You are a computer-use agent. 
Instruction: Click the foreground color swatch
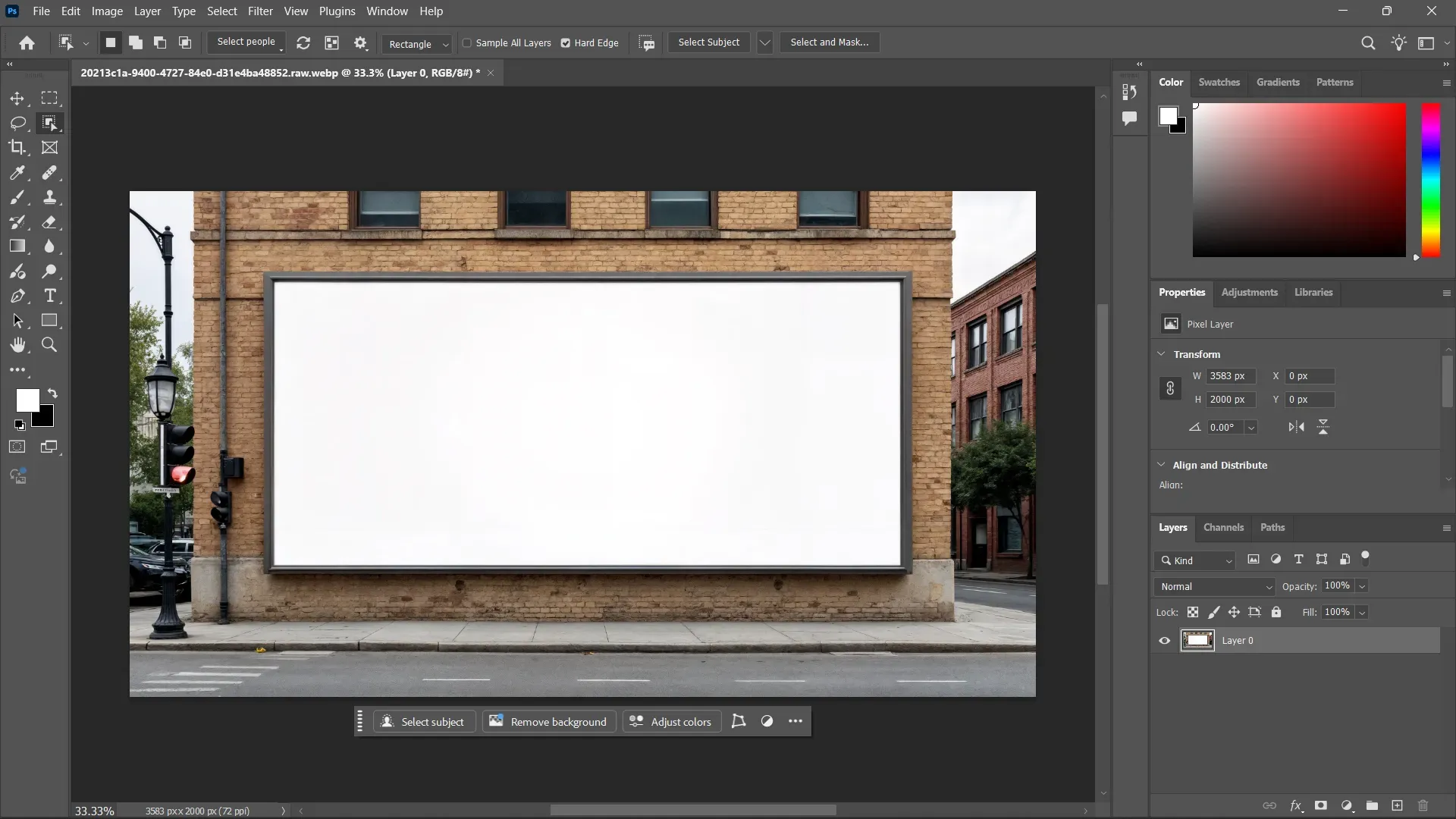pyautogui.click(x=27, y=401)
